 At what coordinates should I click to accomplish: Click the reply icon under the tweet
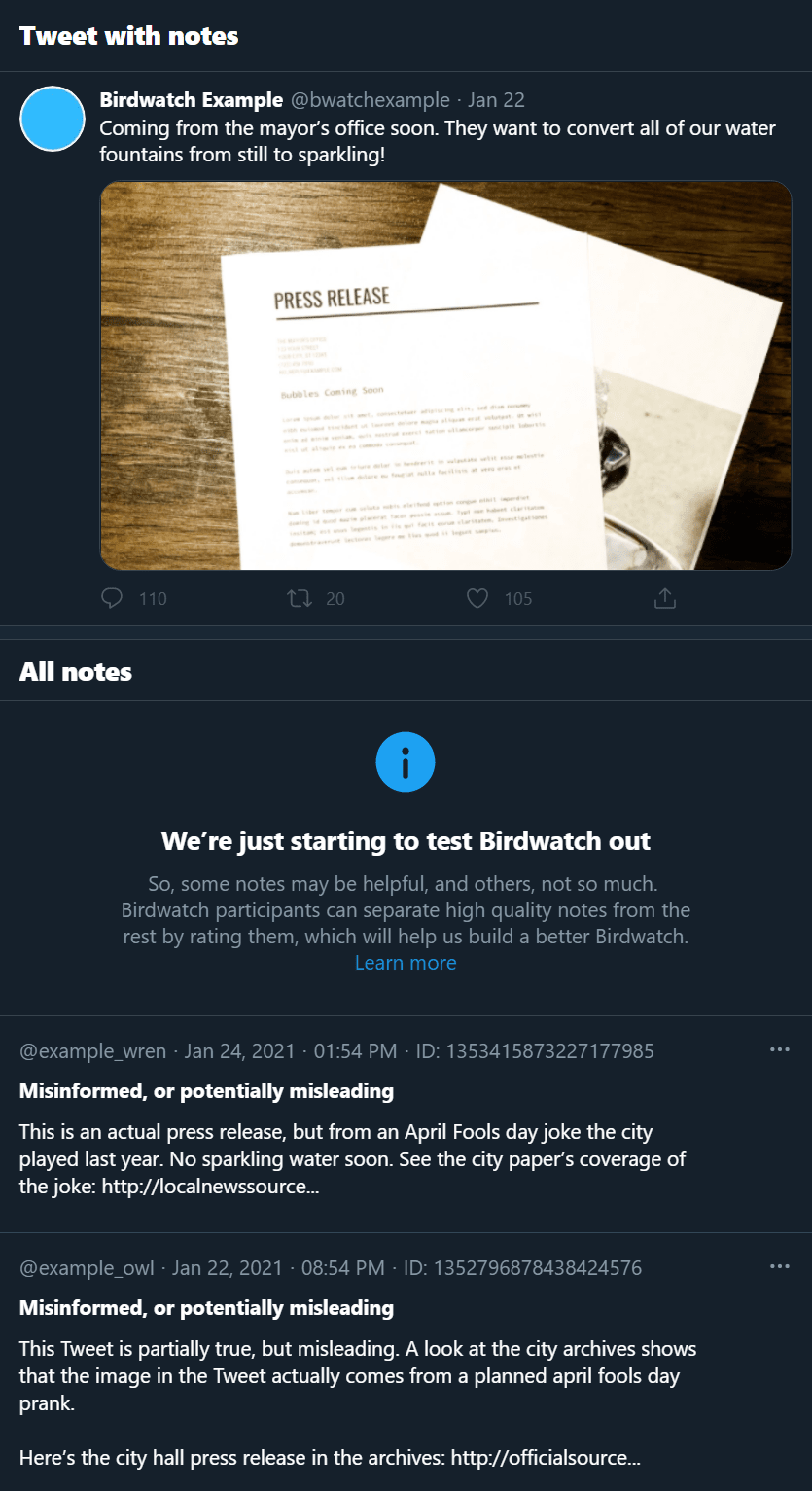(113, 598)
